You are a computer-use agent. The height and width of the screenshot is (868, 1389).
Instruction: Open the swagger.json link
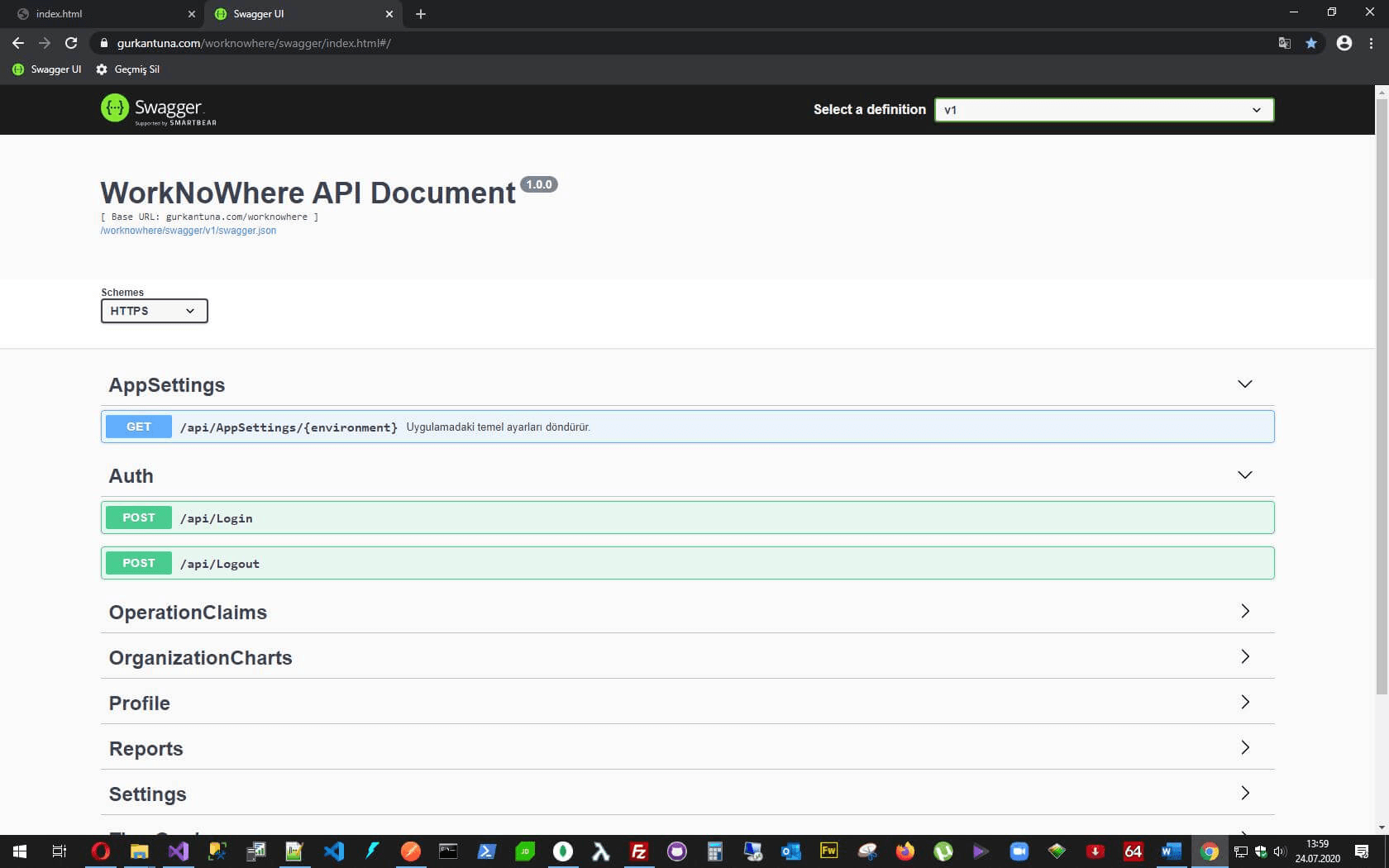189,231
